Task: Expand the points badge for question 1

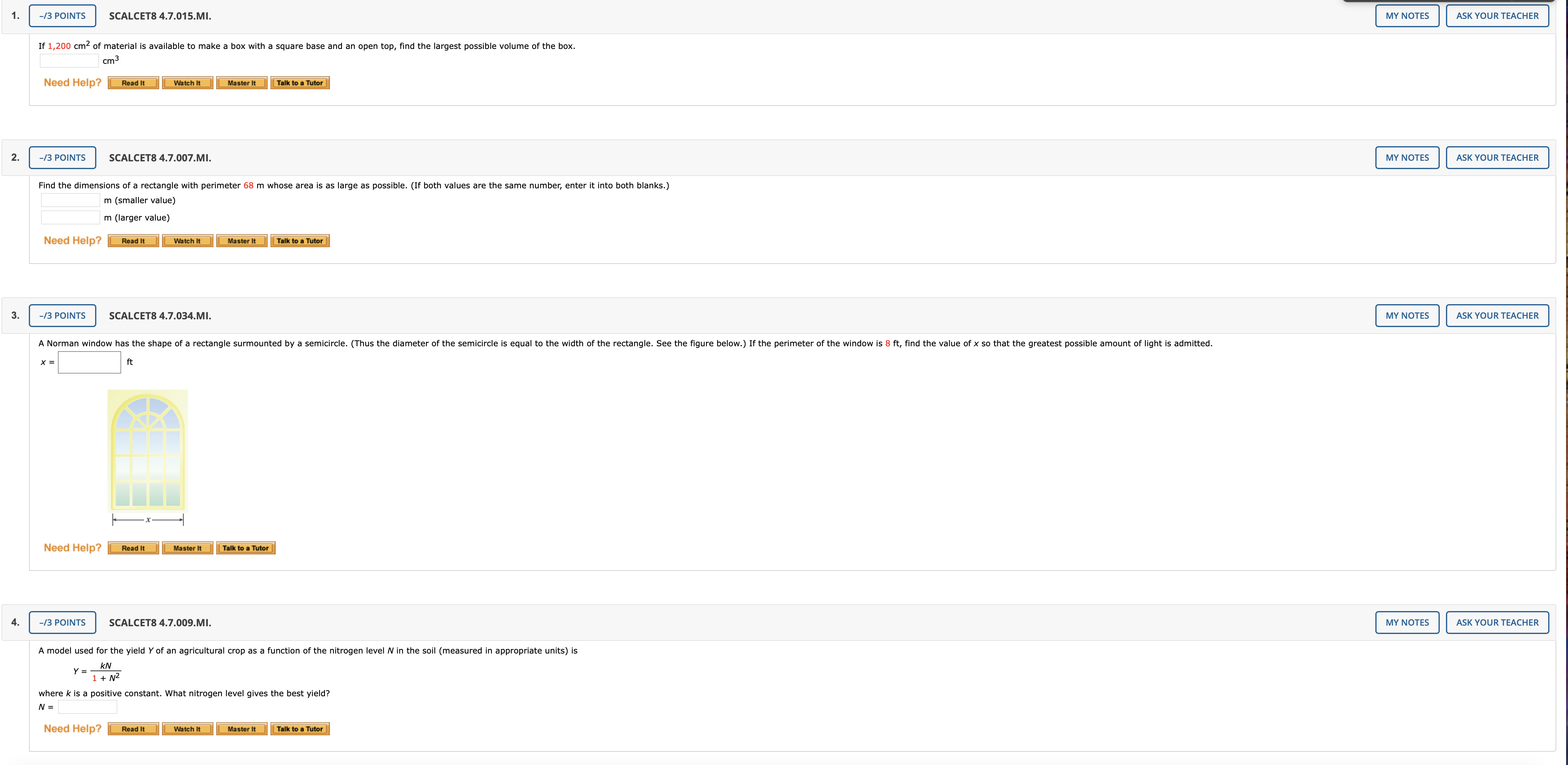Action: pyautogui.click(x=62, y=16)
